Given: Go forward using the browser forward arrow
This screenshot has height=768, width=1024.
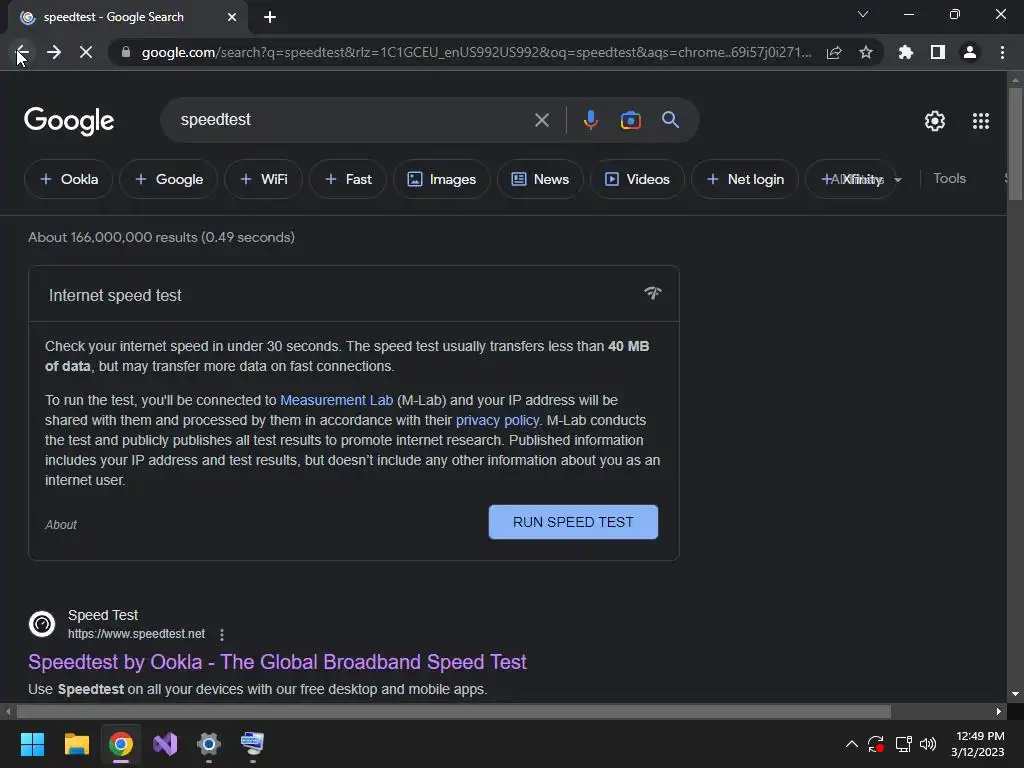Looking at the screenshot, I should click(54, 52).
